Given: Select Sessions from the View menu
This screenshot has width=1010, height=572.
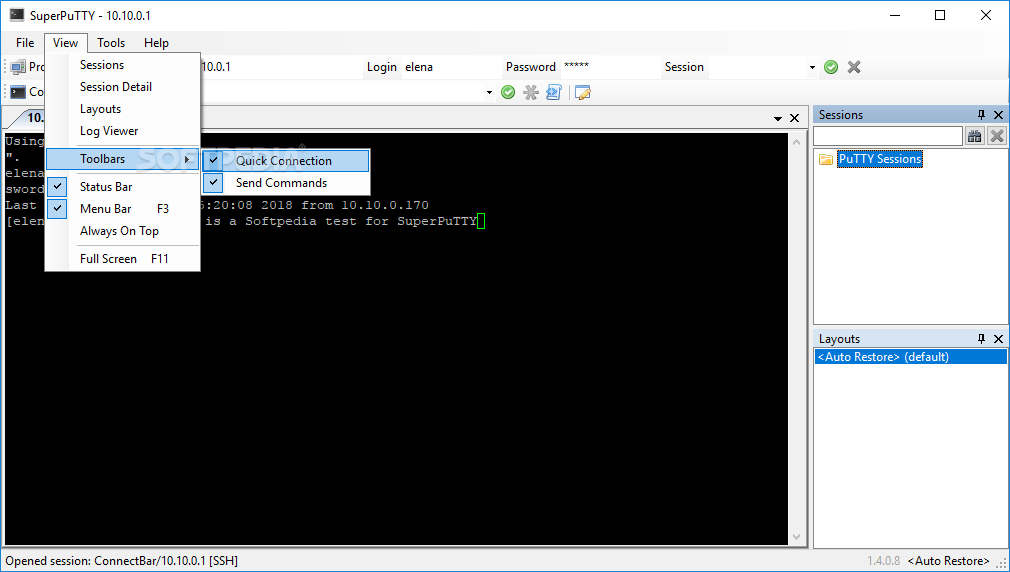Looking at the screenshot, I should click(122, 65).
